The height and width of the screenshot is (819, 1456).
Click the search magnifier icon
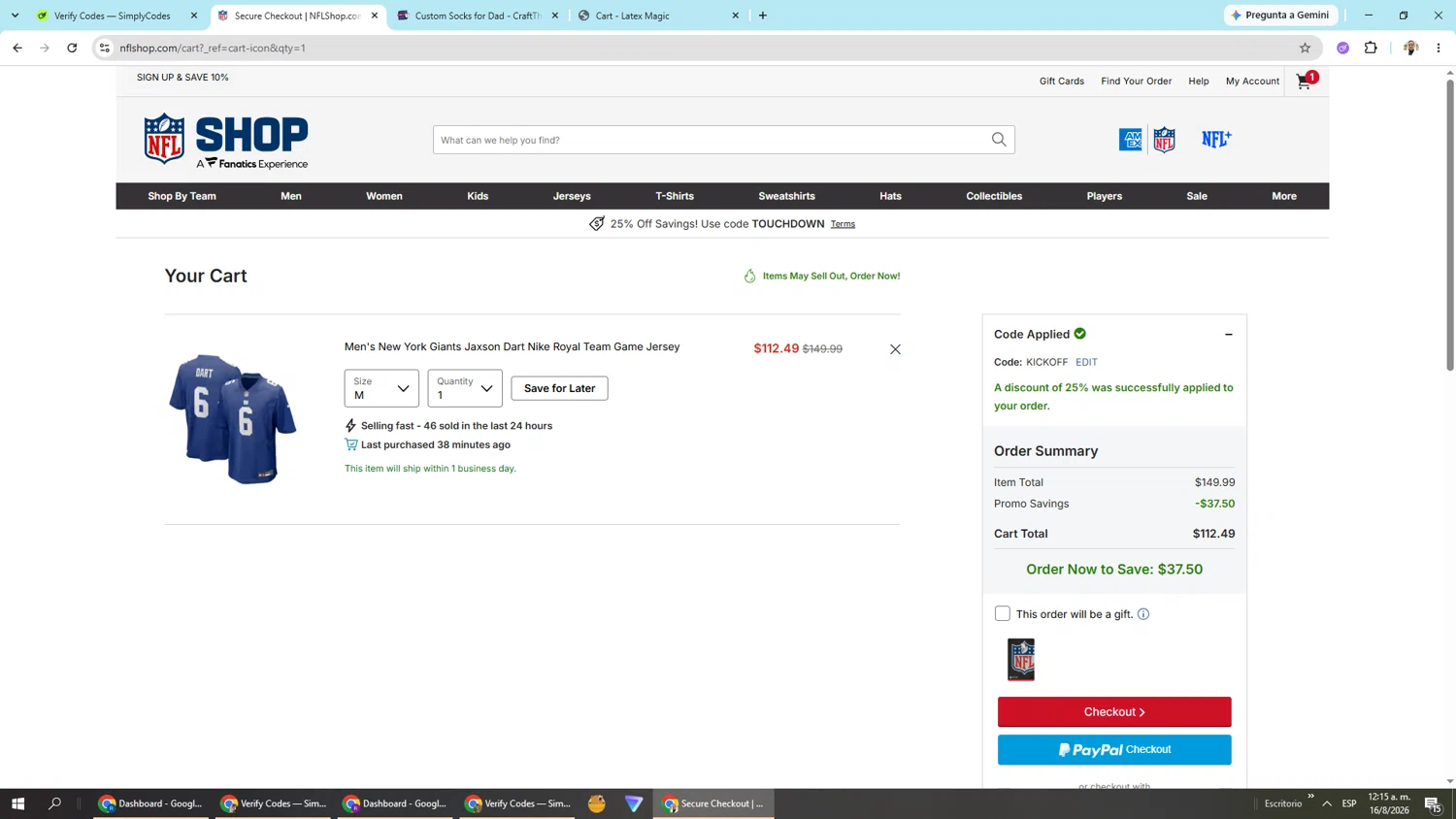click(x=999, y=140)
